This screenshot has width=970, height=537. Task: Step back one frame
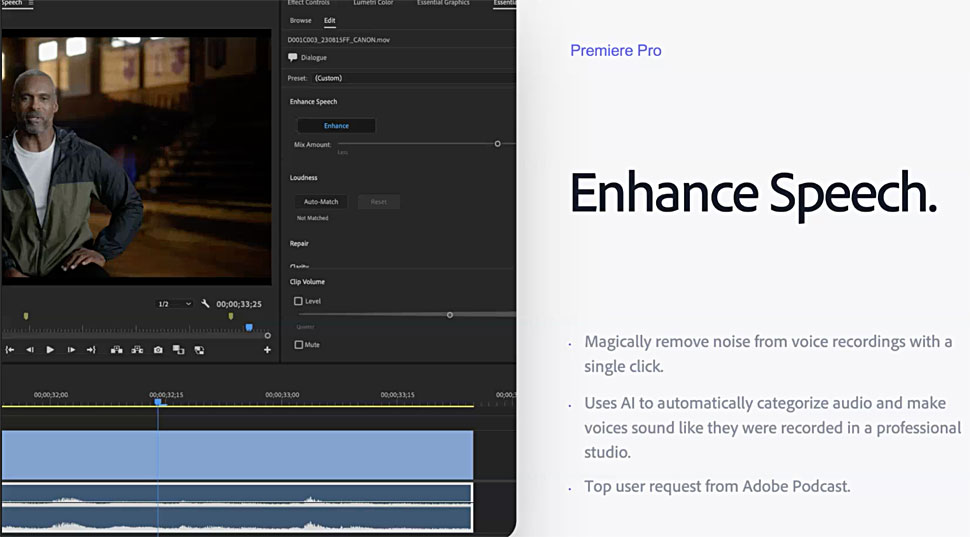[x=30, y=350]
